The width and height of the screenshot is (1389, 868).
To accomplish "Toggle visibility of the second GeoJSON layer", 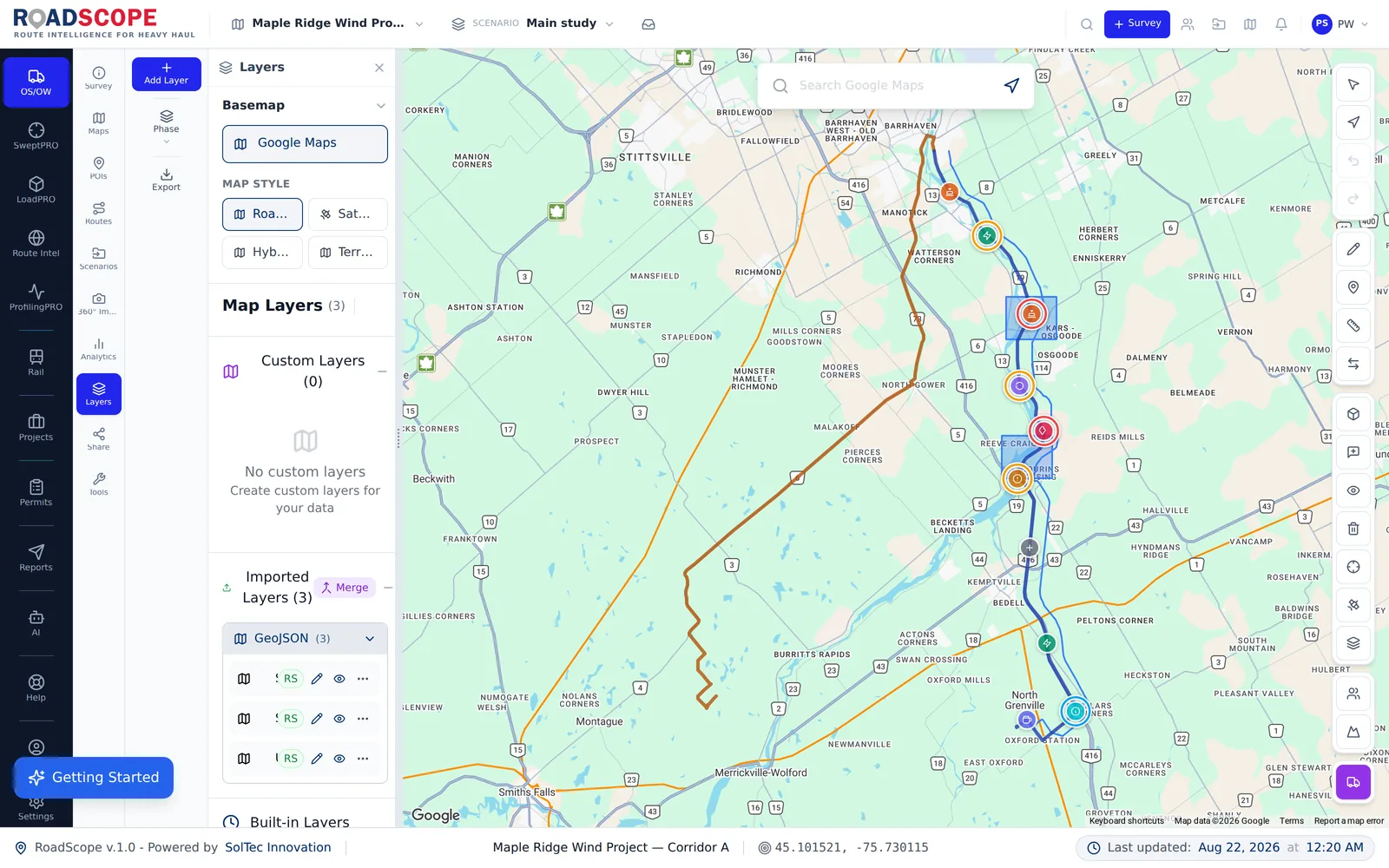I will [339, 719].
